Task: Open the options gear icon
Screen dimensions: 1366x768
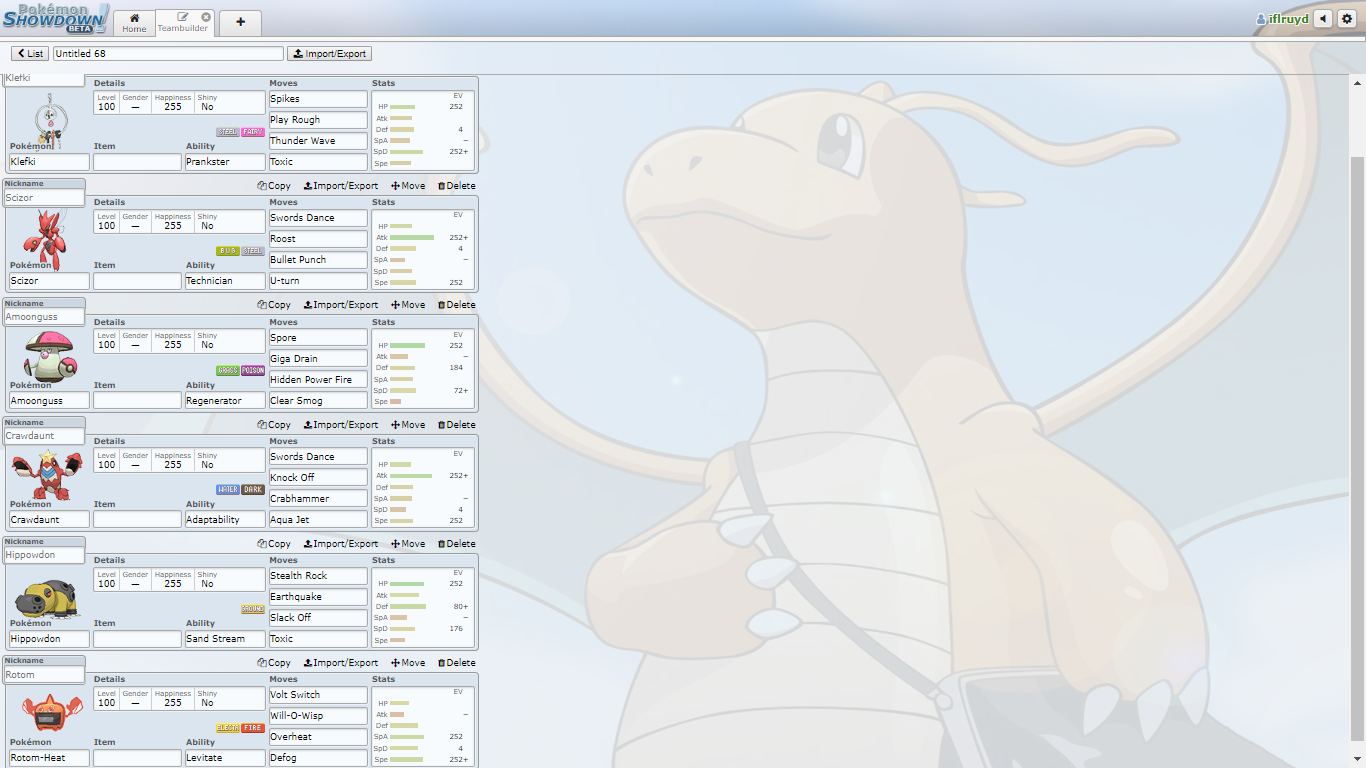Action: click(1346, 19)
